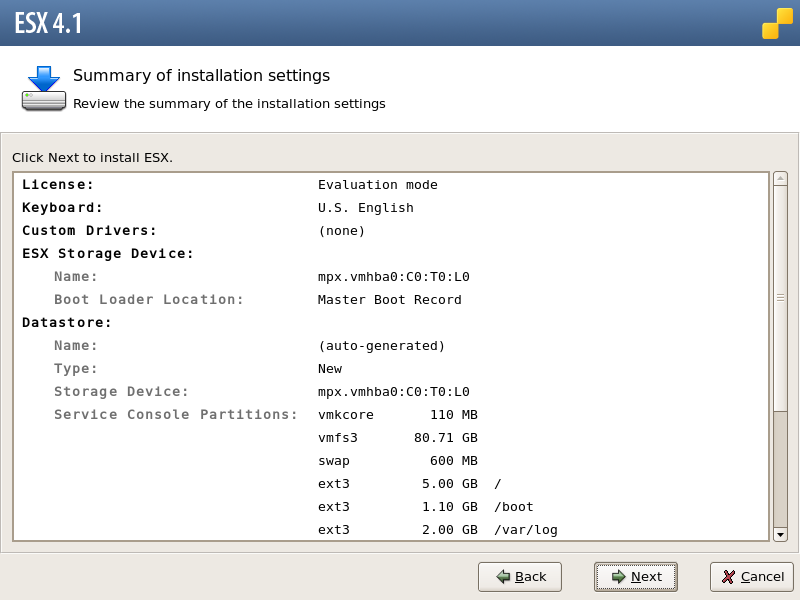Image resolution: width=800 pixels, height=600 pixels.
Task: Click the vertical scrollbar thumb
Action: (780, 298)
